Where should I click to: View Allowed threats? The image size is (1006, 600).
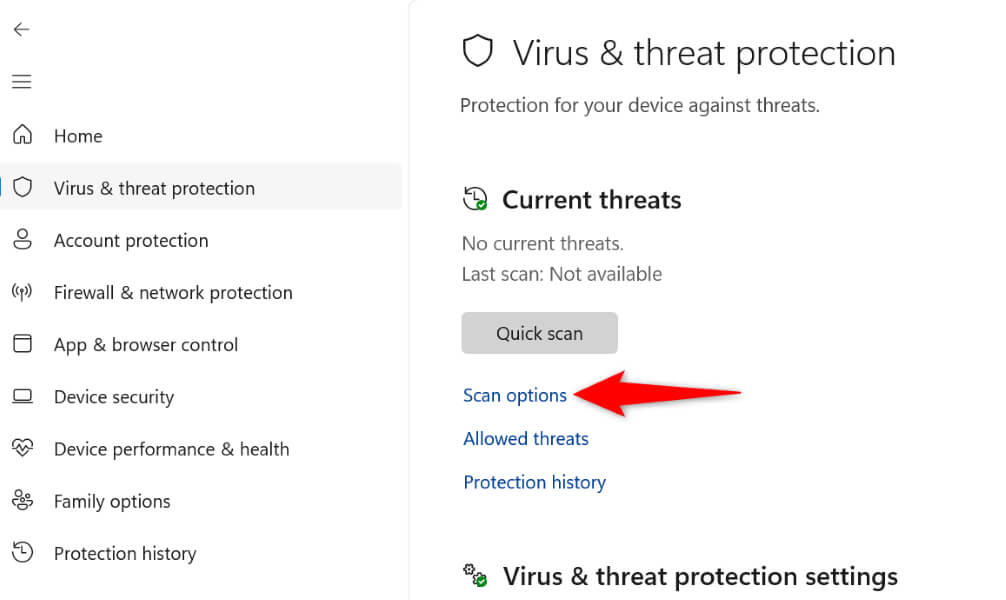526,439
